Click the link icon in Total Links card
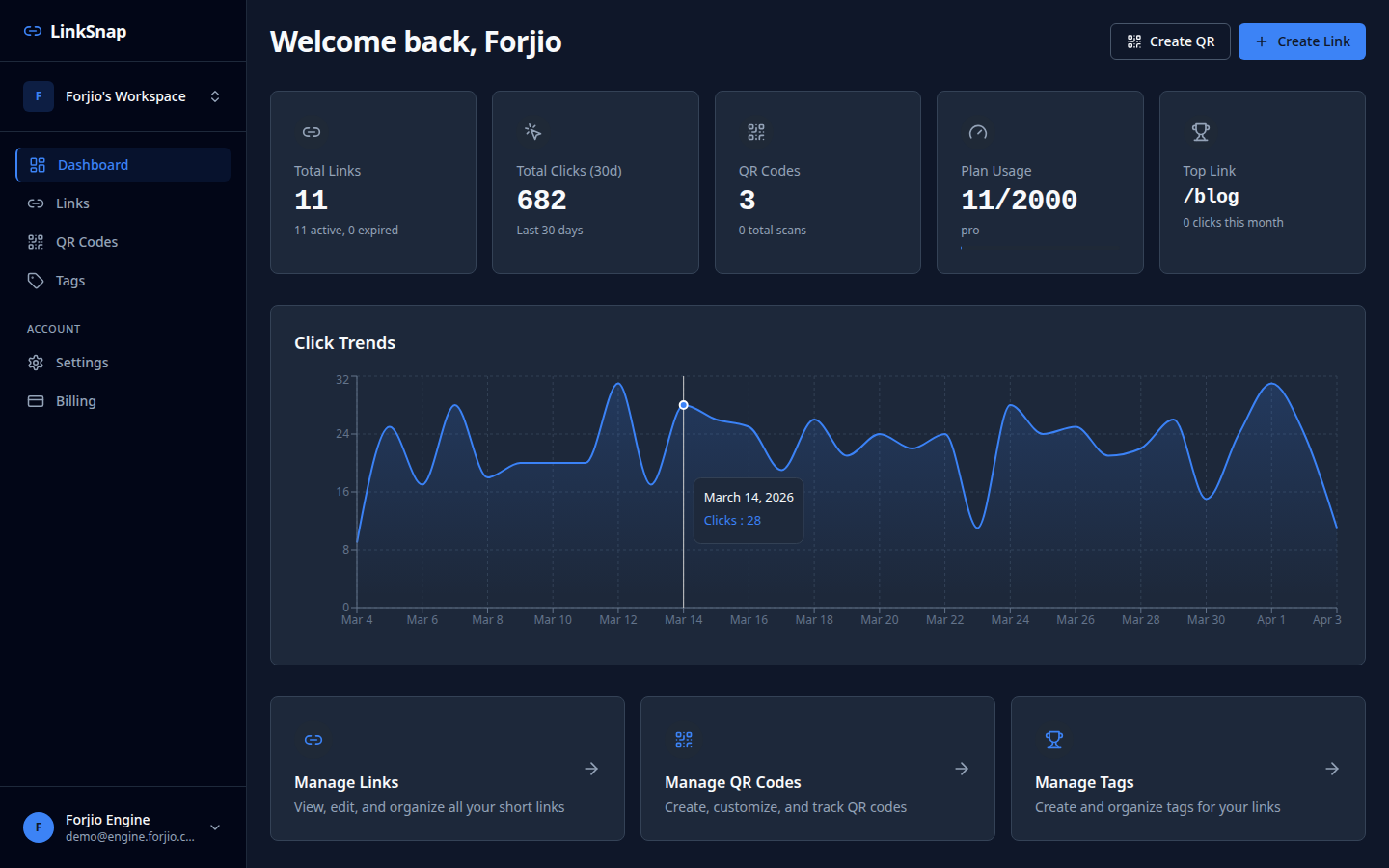The image size is (1389, 868). click(x=312, y=132)
